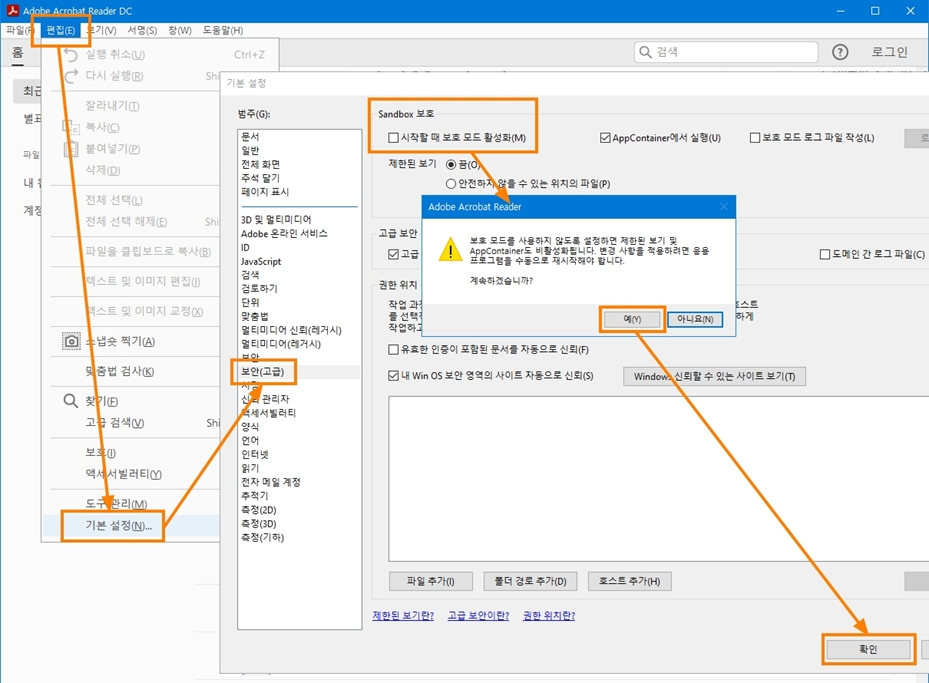The width and height of the screenshot is (929, 683).
Task: Click the trusted locations list box
Action: point(658,479)
